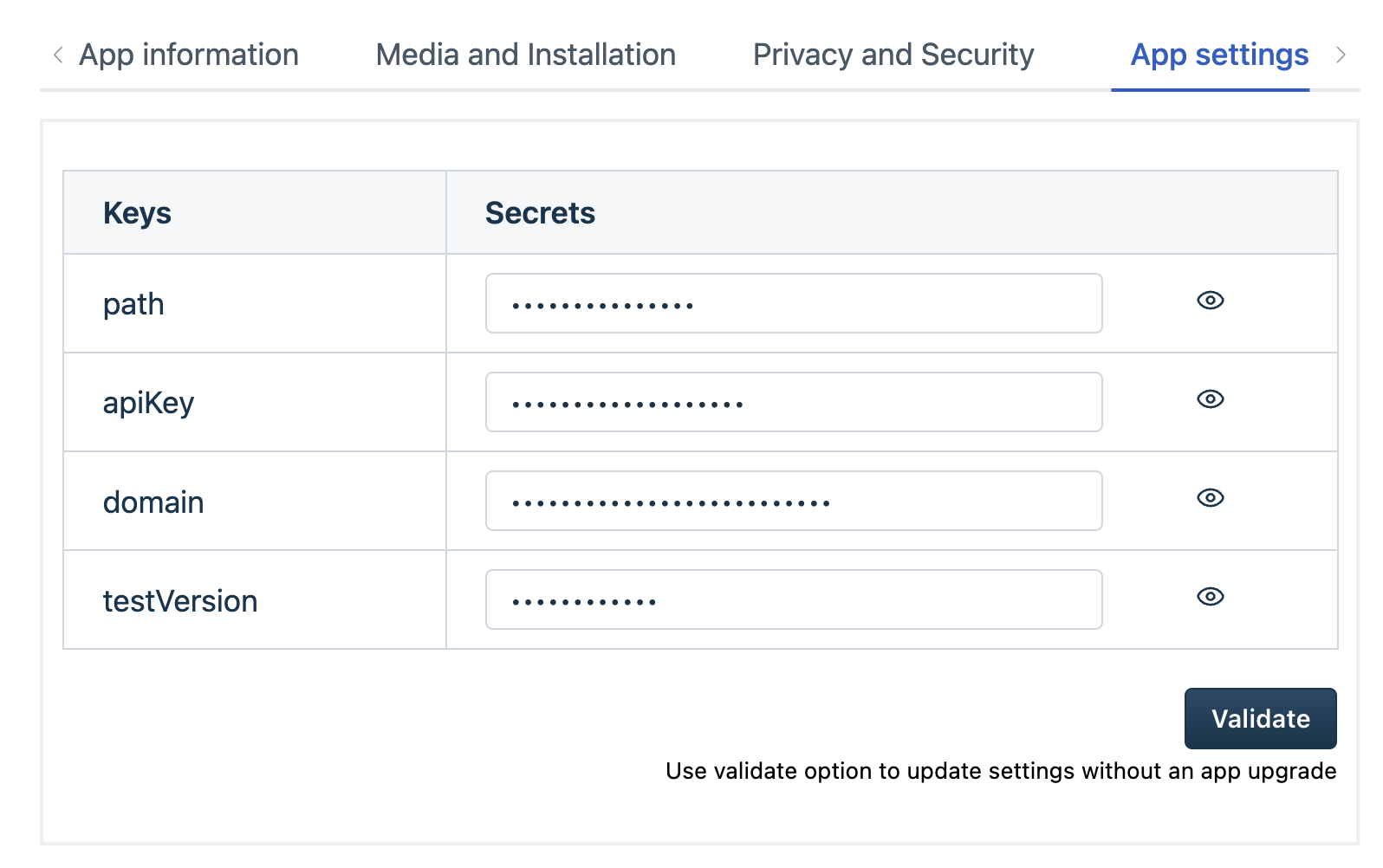Click the Validate button
The height and width of the screenshot is (868, 1383).
pos(1260,718)
